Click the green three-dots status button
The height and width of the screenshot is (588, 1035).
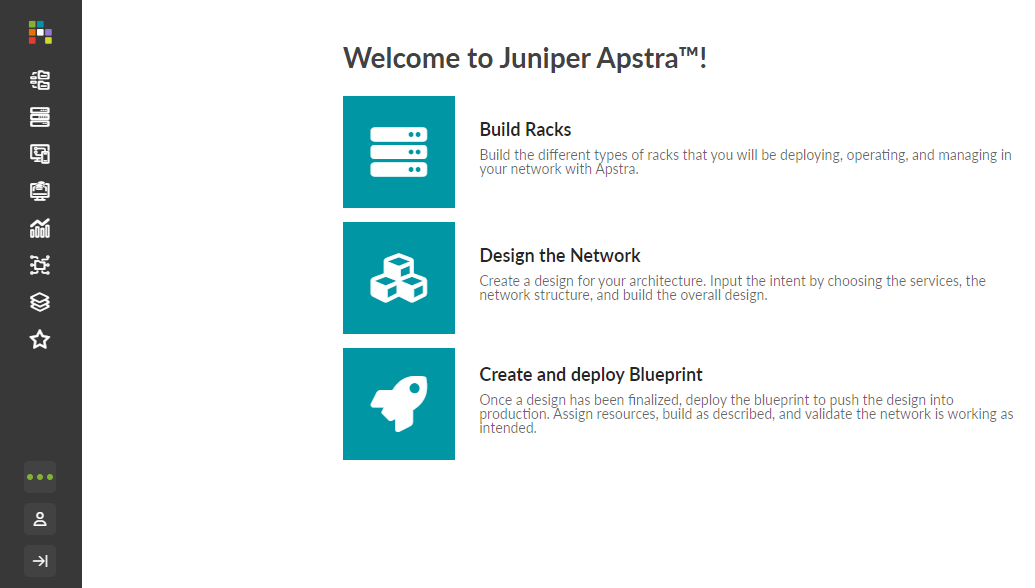[x=40, y=476]
